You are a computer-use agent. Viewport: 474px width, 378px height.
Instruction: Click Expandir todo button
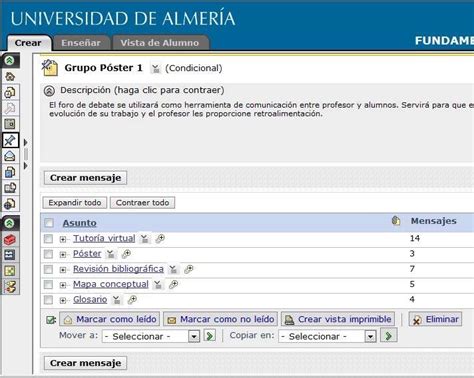[75, 203]
